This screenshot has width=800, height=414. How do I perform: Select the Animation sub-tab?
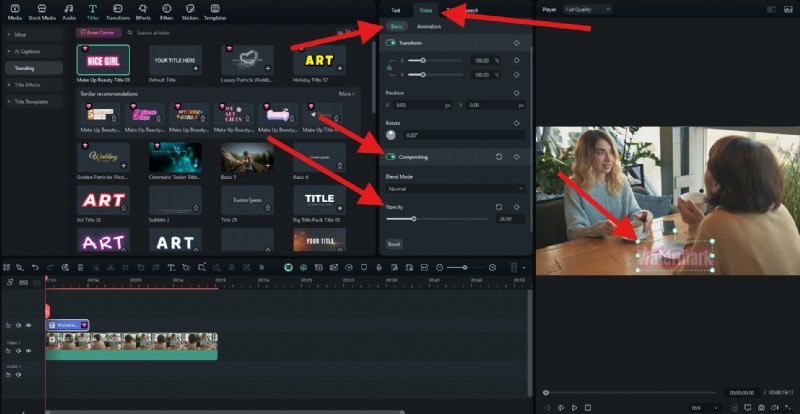click(429, 27)
